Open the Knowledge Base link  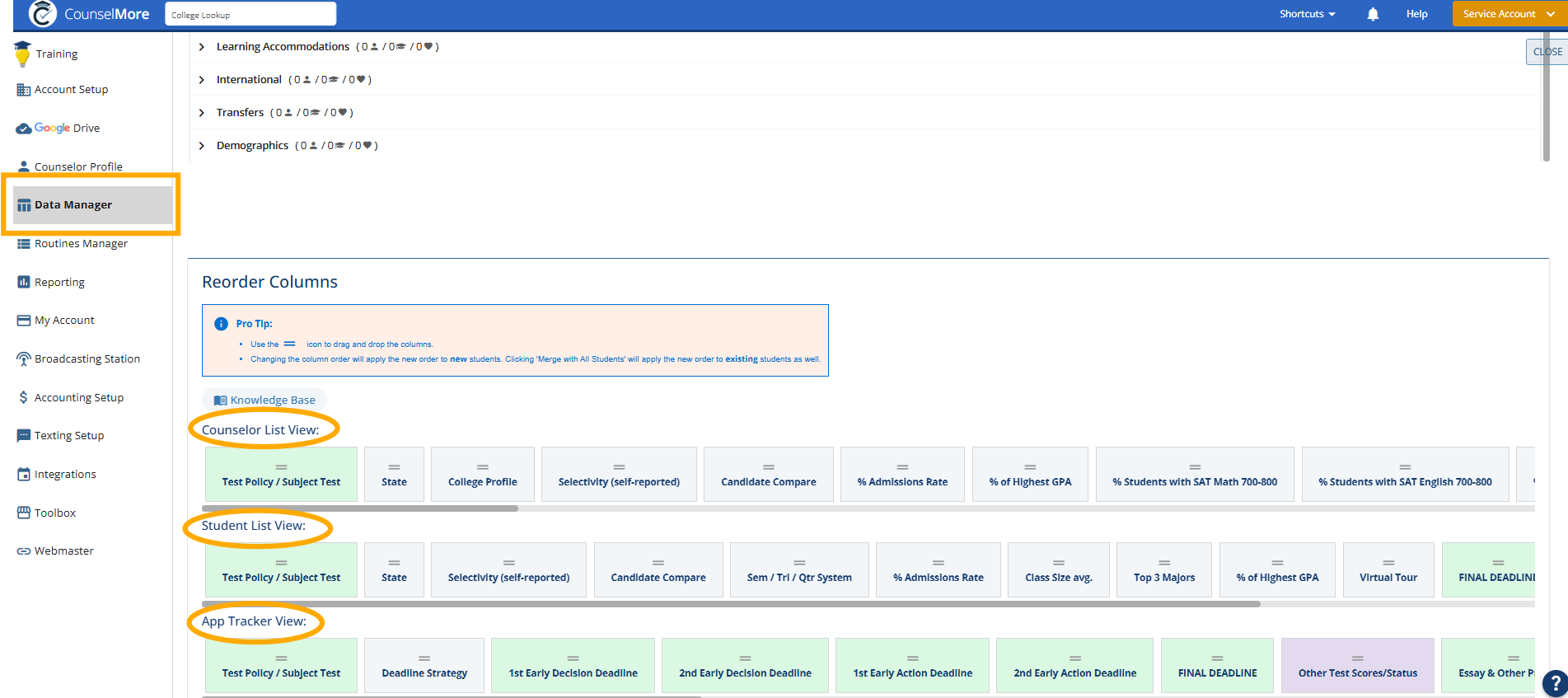click(x=264, y=400)
